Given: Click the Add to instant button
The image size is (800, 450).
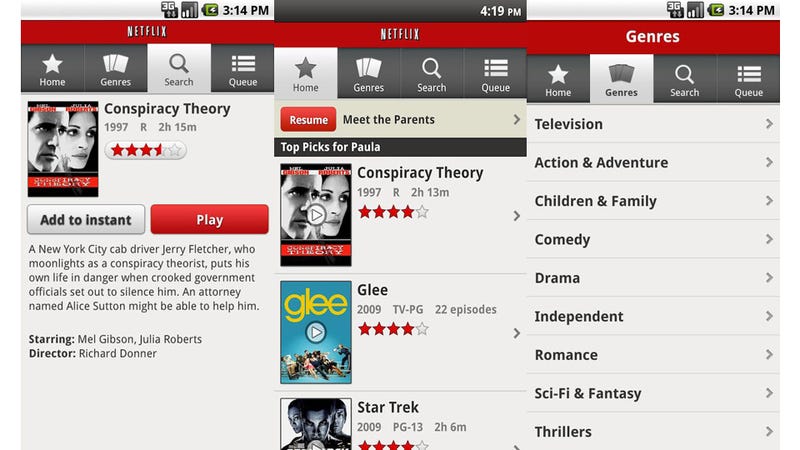Looking at the screenshot, I should click(x=86, y=220).
